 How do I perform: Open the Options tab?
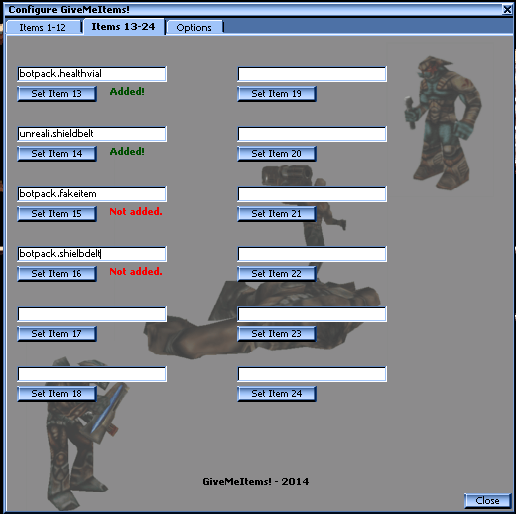pyautogui.click(x=195, y=27)
